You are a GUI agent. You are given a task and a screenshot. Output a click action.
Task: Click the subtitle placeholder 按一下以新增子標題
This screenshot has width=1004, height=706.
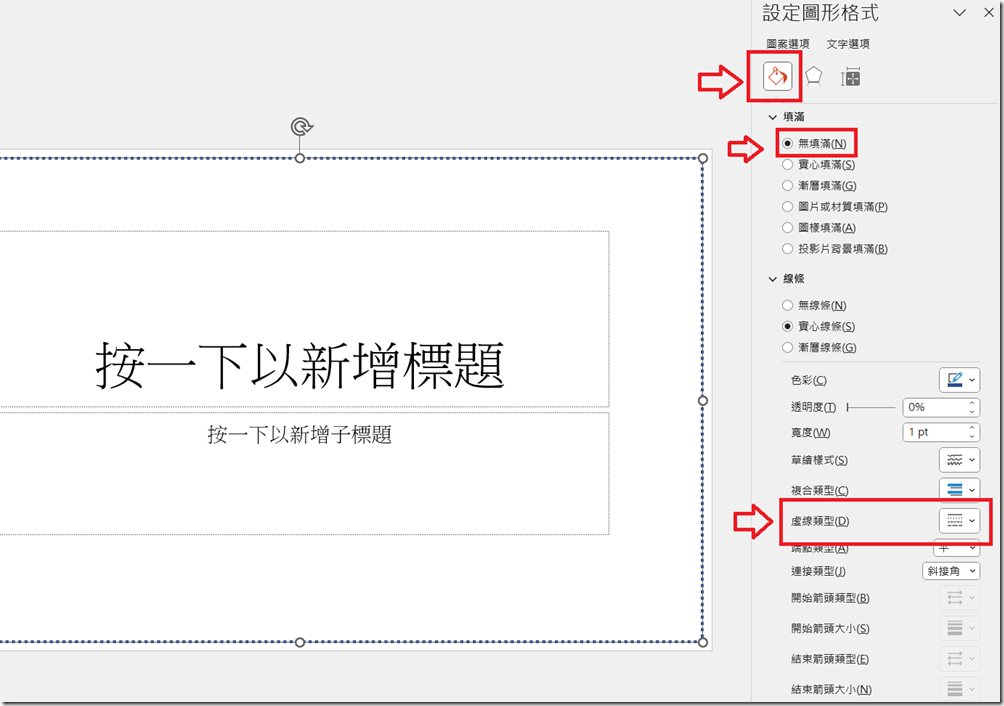tap(300, 435)
